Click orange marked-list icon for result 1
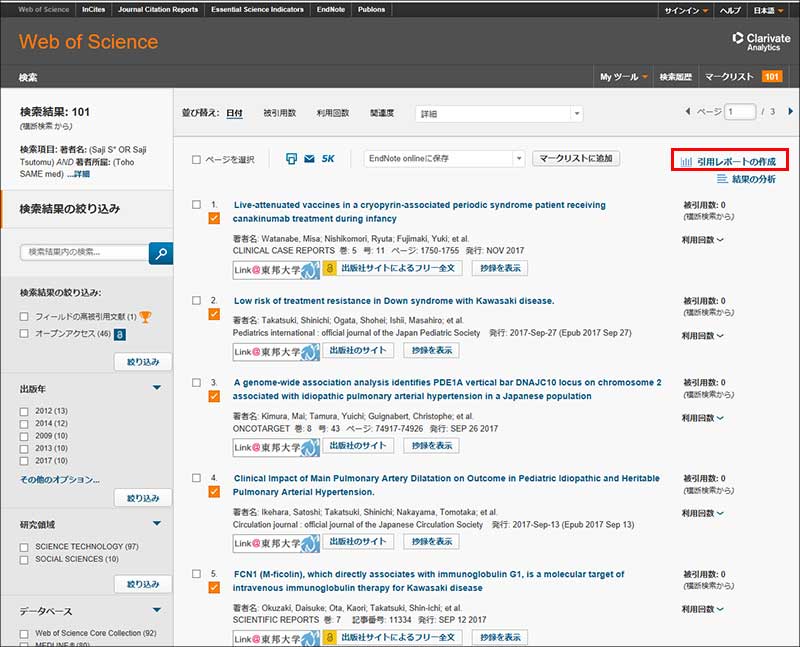 [214, 218]
